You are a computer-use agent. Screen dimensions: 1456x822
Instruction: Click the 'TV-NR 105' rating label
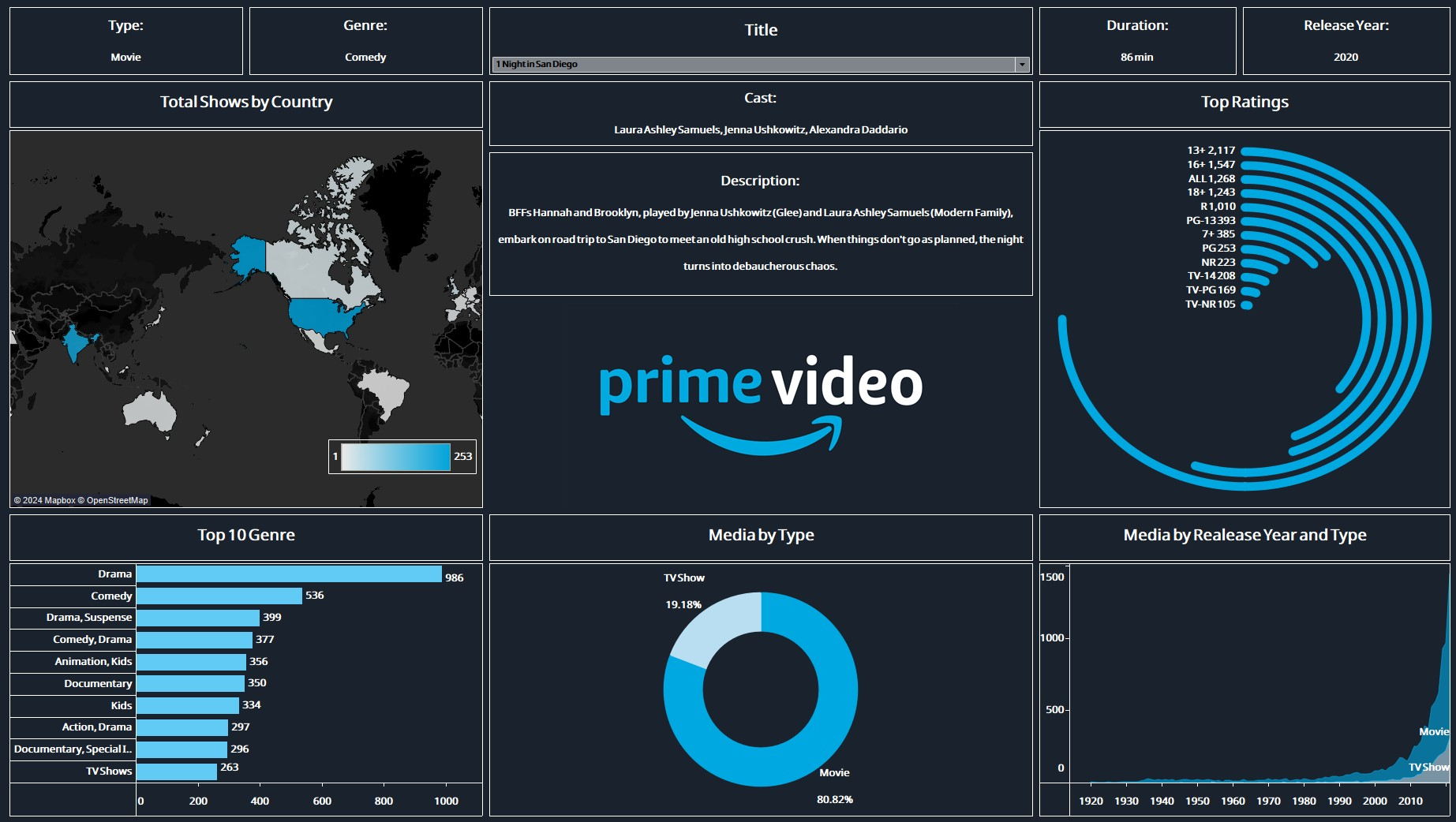[1210, 305]
